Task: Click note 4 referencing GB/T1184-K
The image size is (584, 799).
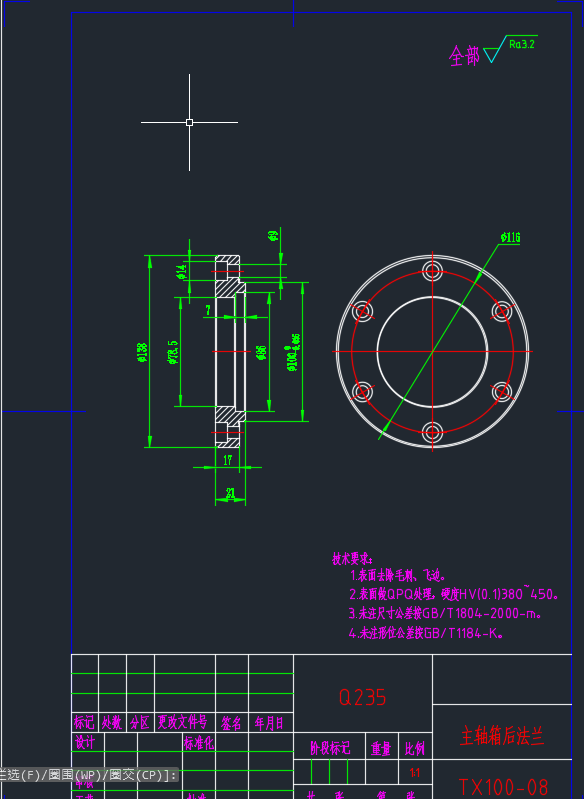Action: [426, 633]
